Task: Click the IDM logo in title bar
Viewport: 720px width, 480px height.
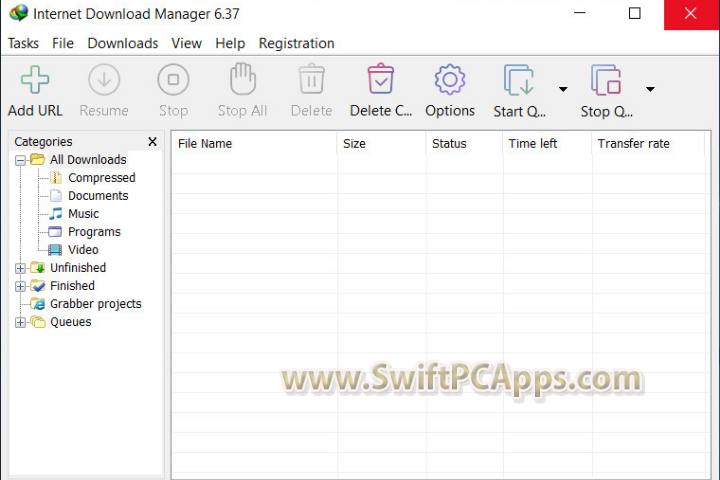Action: pos(18,13)
